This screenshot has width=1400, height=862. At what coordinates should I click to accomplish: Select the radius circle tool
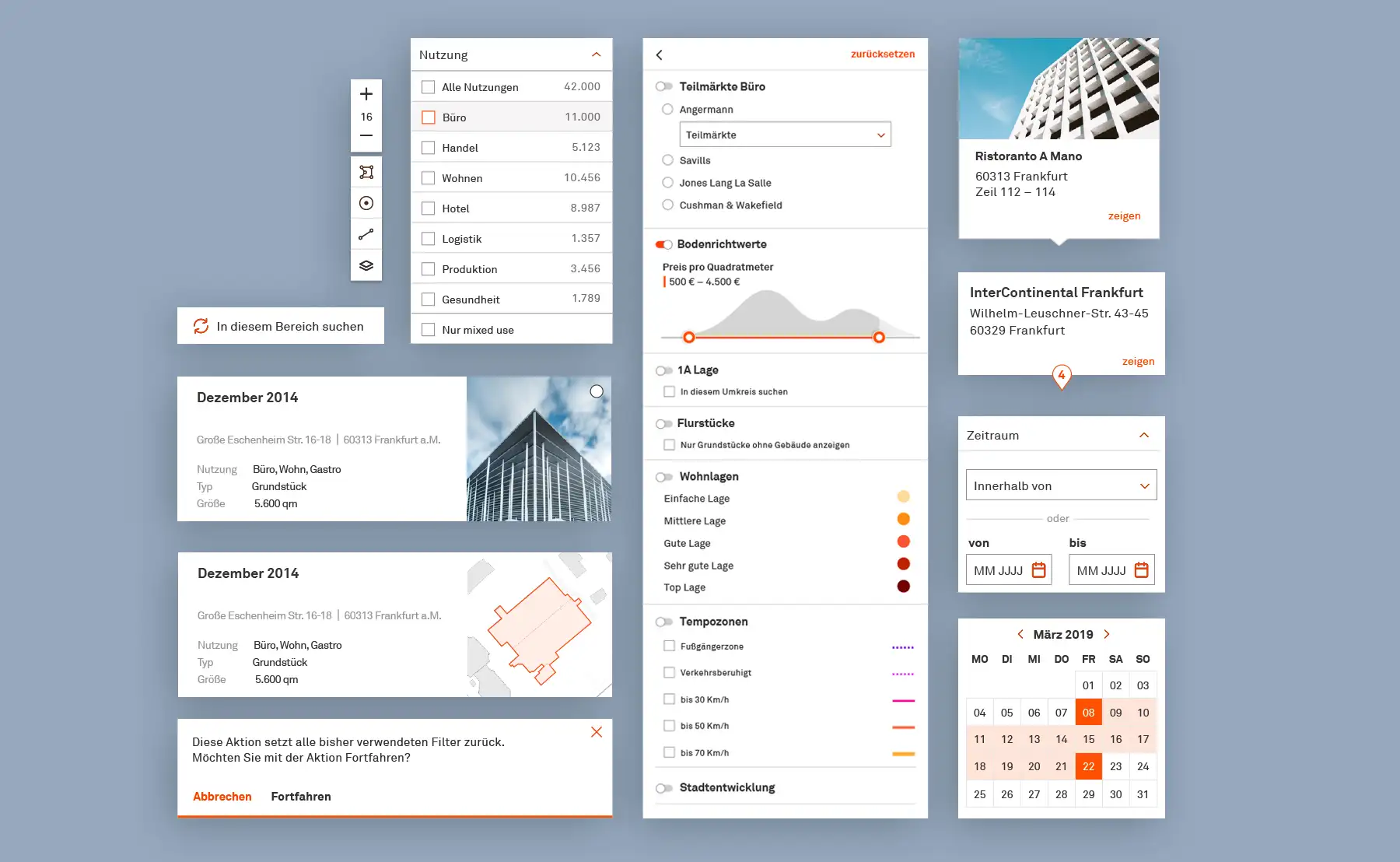366,203
